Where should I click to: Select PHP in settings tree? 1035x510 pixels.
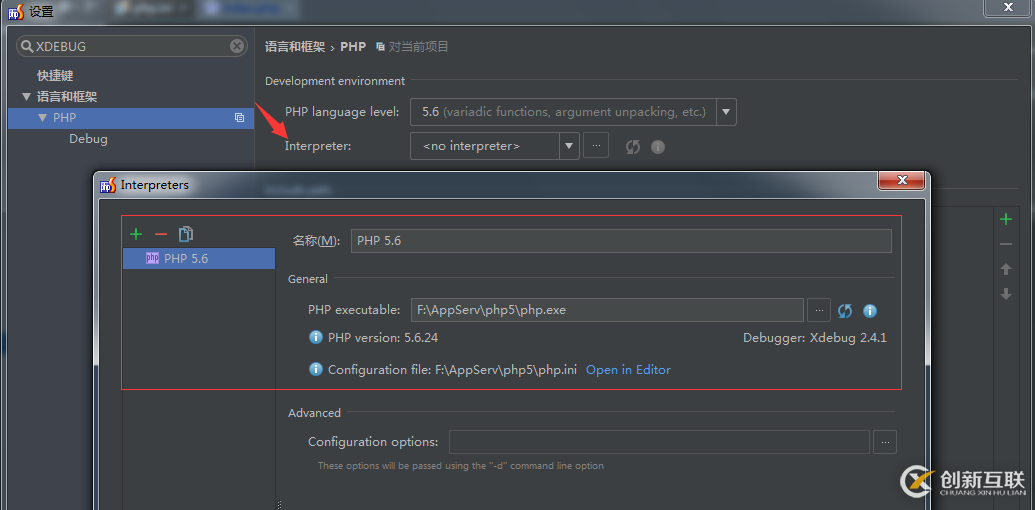[x=131, y=118]
